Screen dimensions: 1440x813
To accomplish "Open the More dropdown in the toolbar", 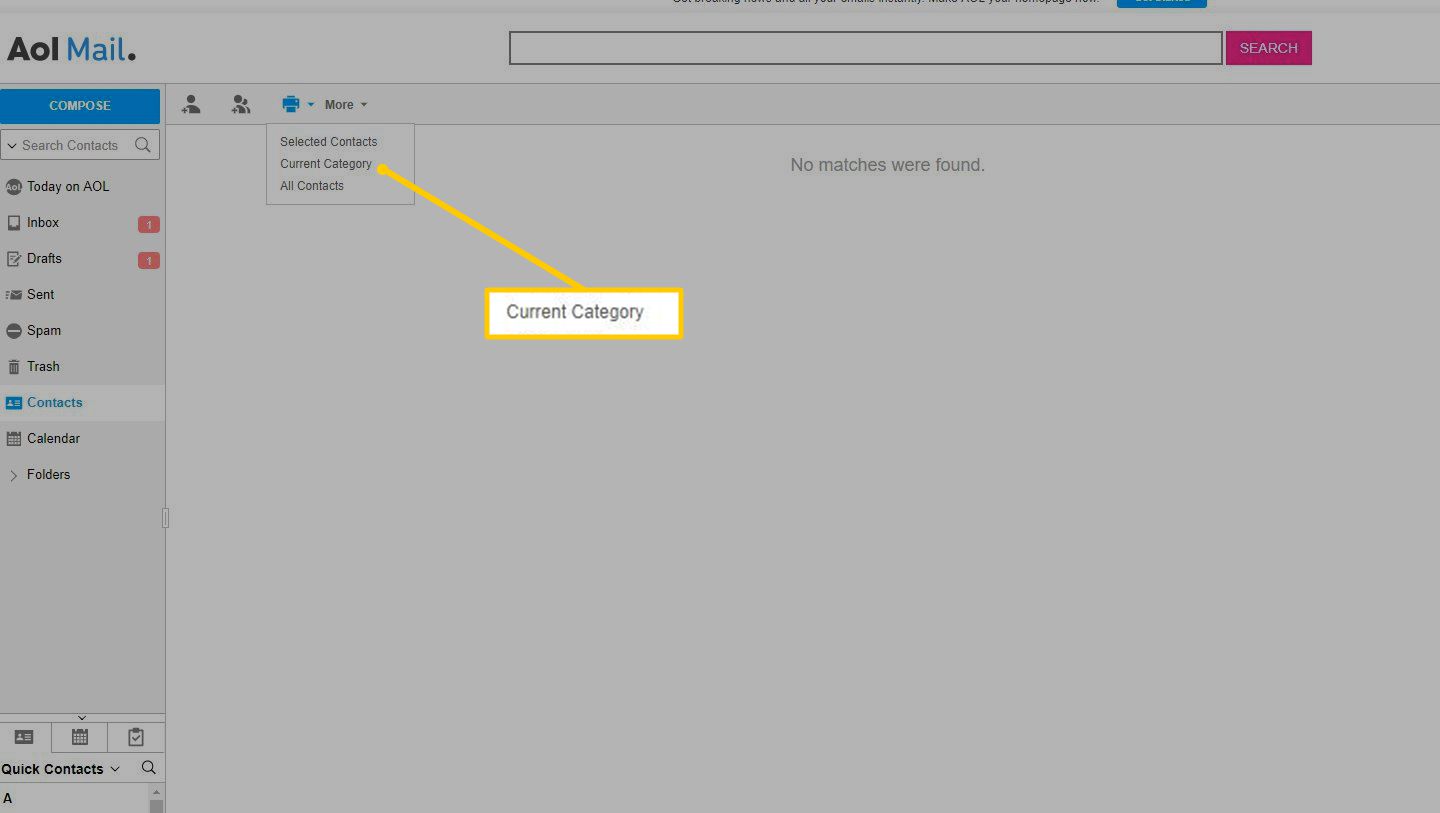I will 346,105.
